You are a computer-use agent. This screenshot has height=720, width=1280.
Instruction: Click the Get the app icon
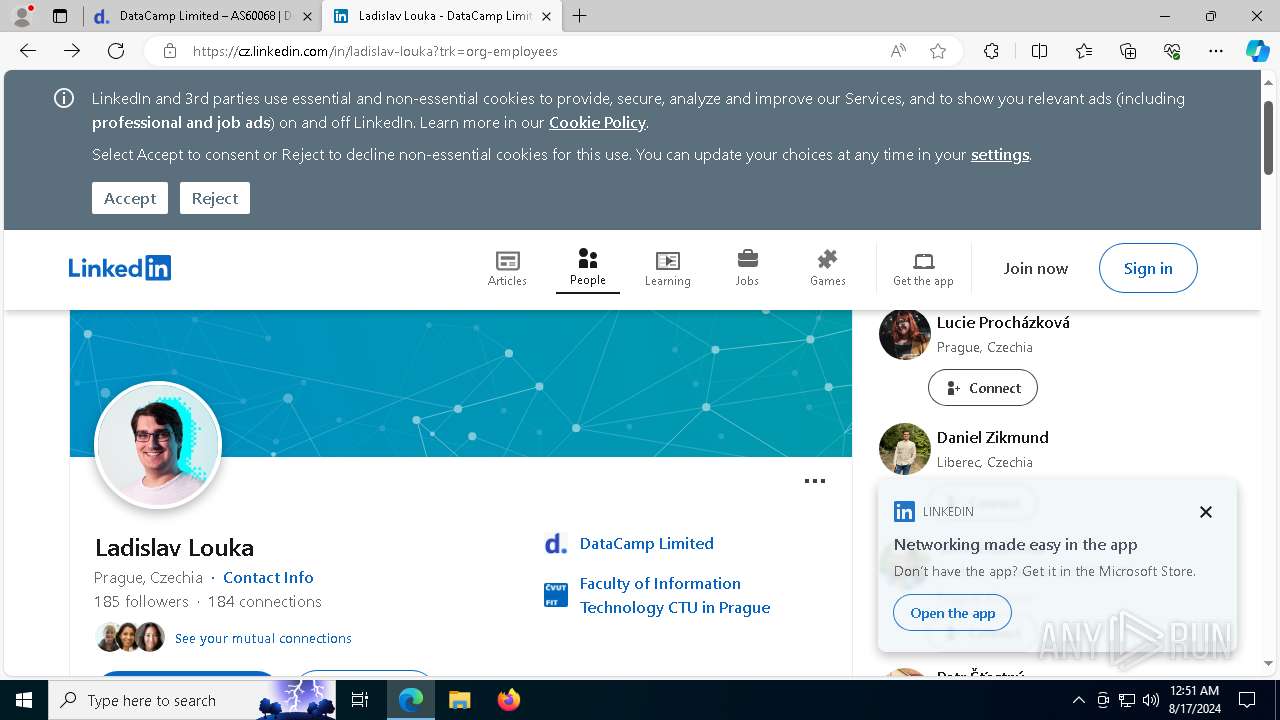[x=923, y=268]
